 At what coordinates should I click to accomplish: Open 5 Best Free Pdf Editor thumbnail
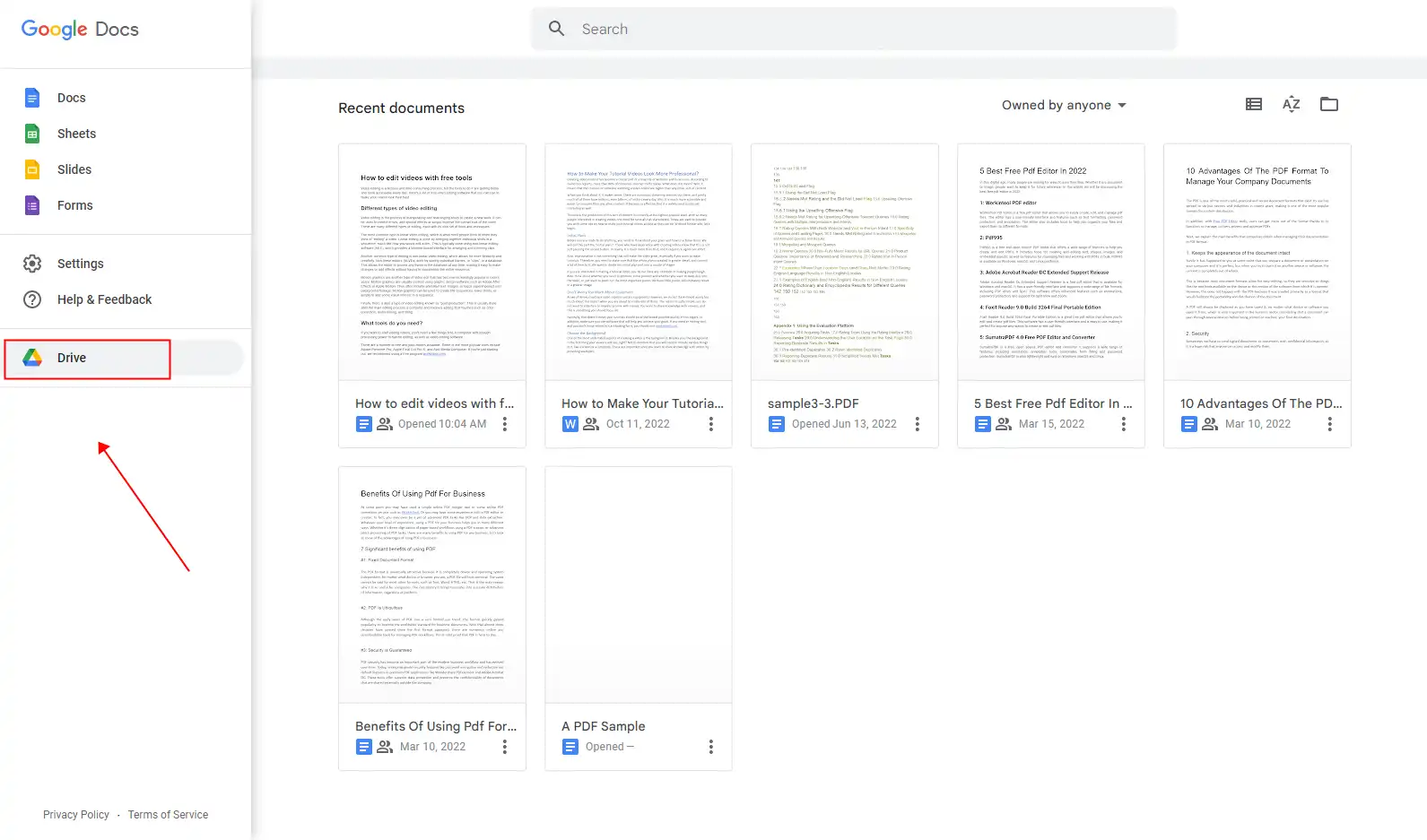pyautogui.click(x=1051, y=263)
